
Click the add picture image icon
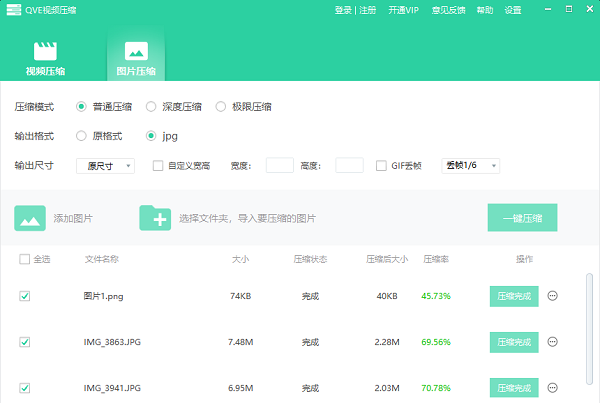30,217
